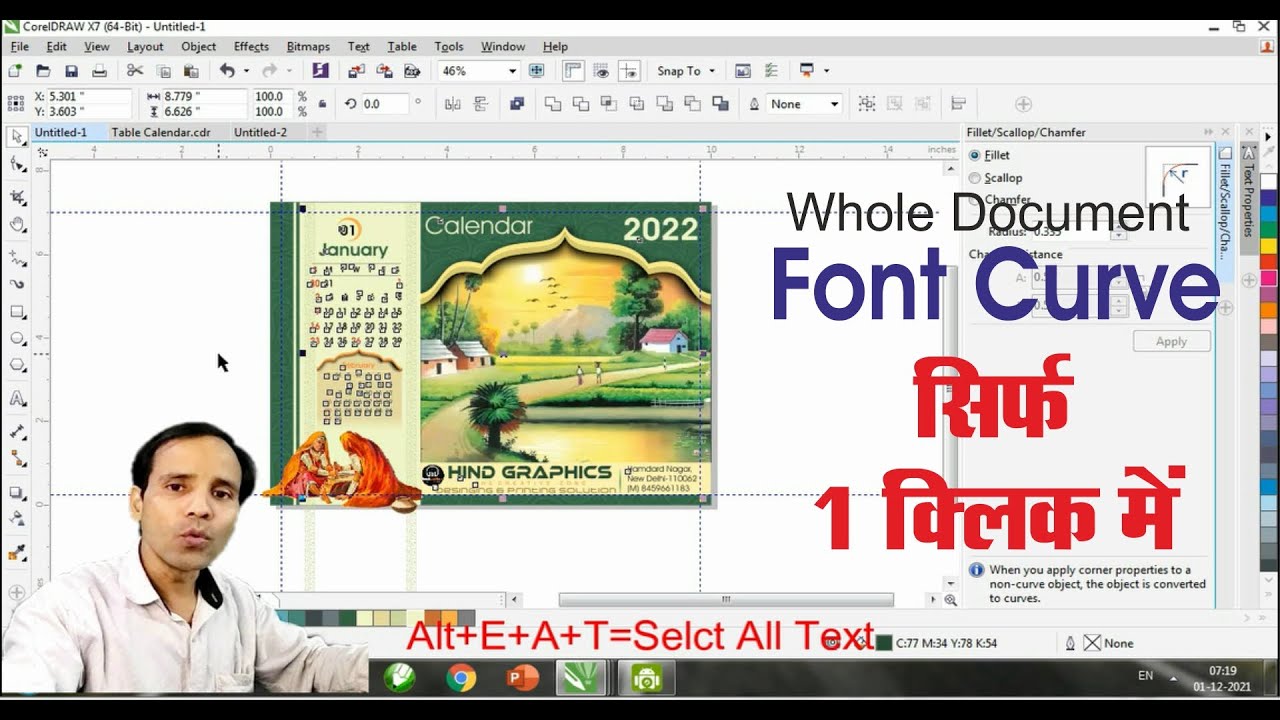
Task: Select the Pan hand tool
Action: tap(17, 225)
